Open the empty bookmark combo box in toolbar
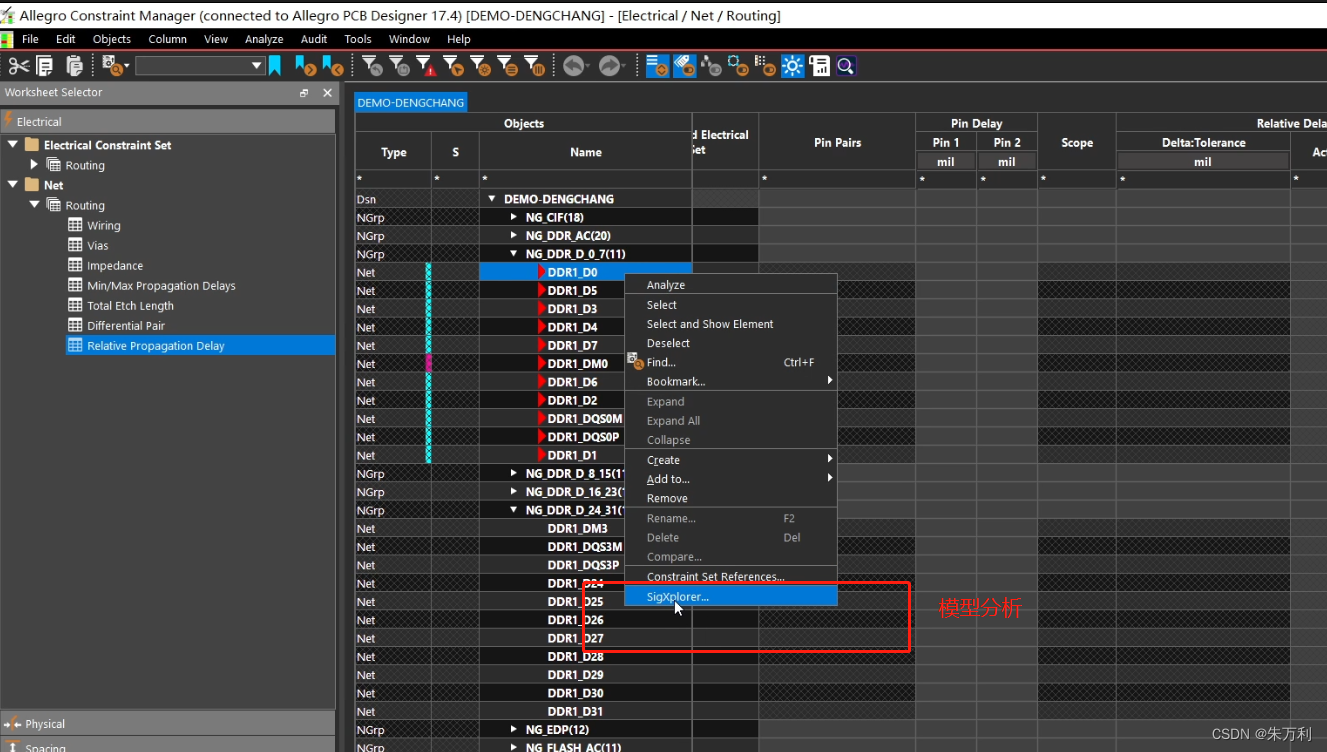Image resolution: width=1327 pixels, height=752 pixels. click(x=200, y=66)
